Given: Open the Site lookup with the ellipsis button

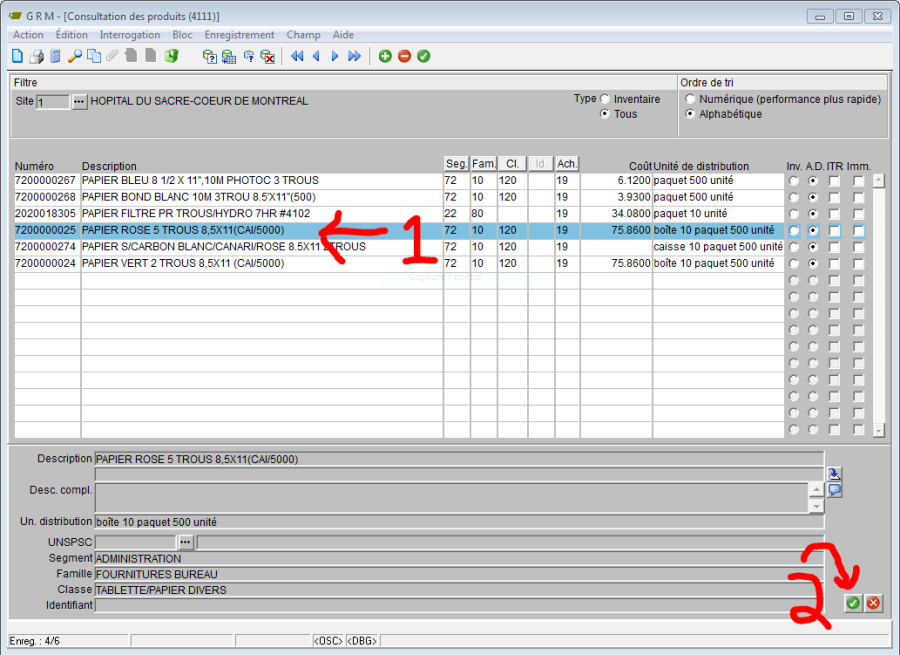Looking at the screenshot, I should click(x=80, y=102).
